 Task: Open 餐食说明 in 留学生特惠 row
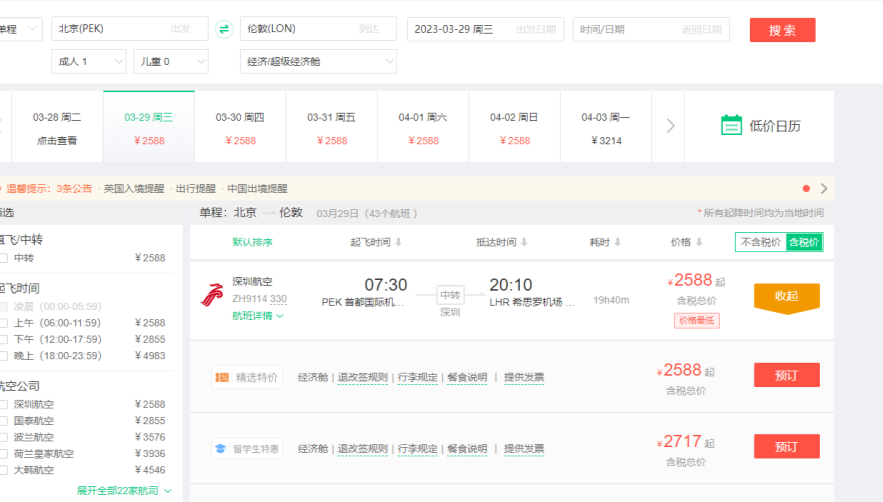click(x=467, y=449)
